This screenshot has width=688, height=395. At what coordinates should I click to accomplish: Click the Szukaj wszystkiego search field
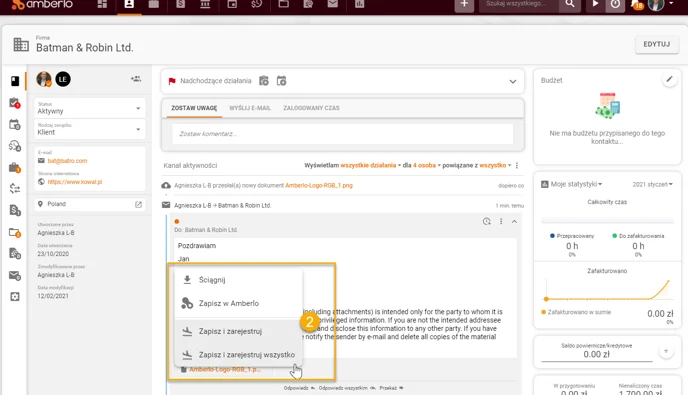click(x=519, y=4)
